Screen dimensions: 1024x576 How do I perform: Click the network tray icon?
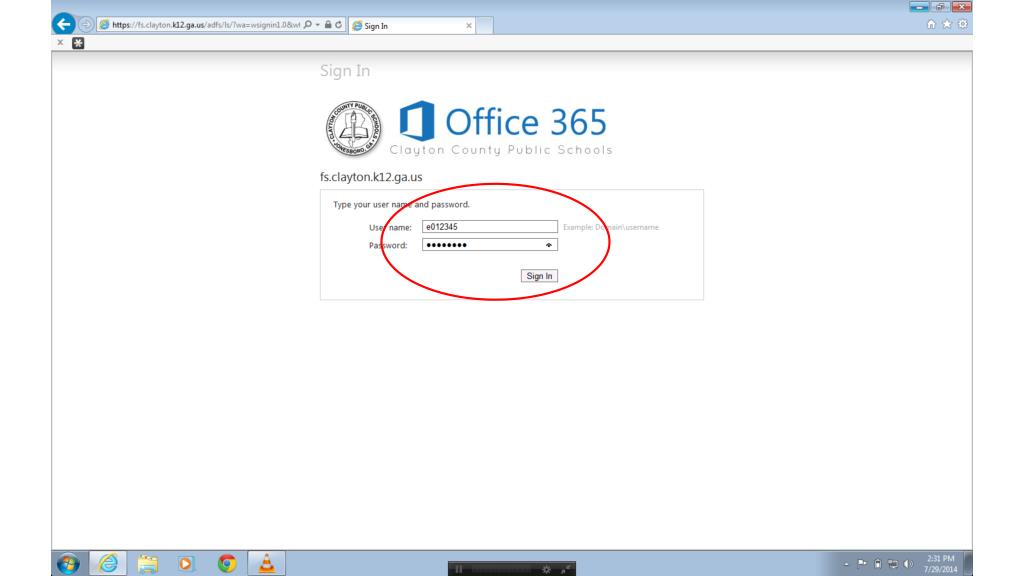[893, 564]
